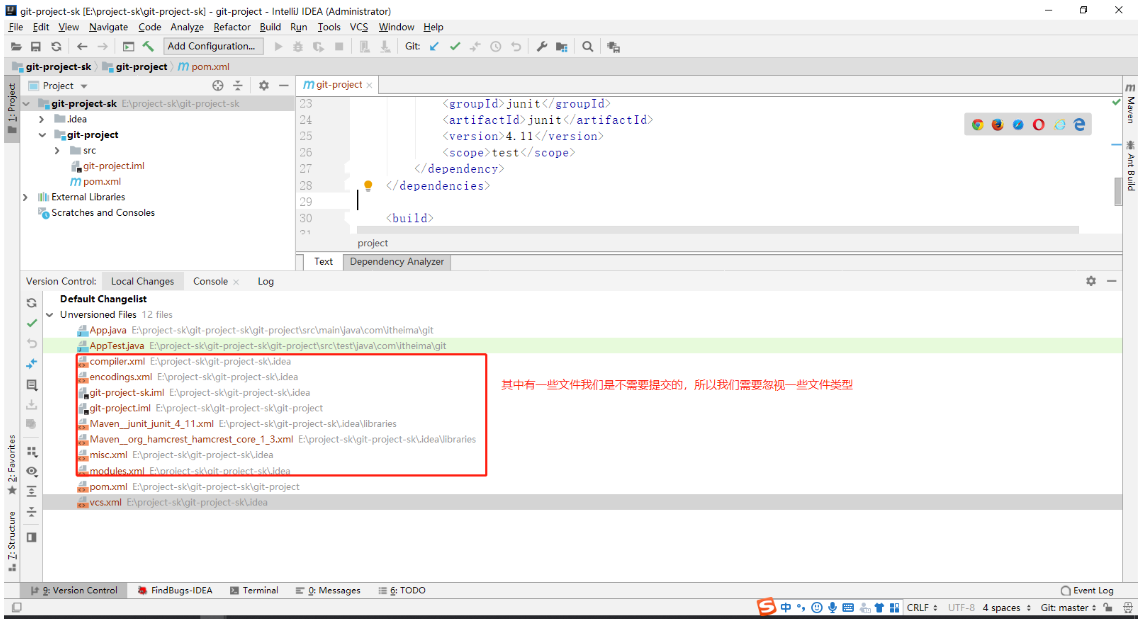The width and height of the screenshot is (1144, 619).
Task: Click the Build project hammer icon
Action: pyautogui.click(x=149, y=46)
